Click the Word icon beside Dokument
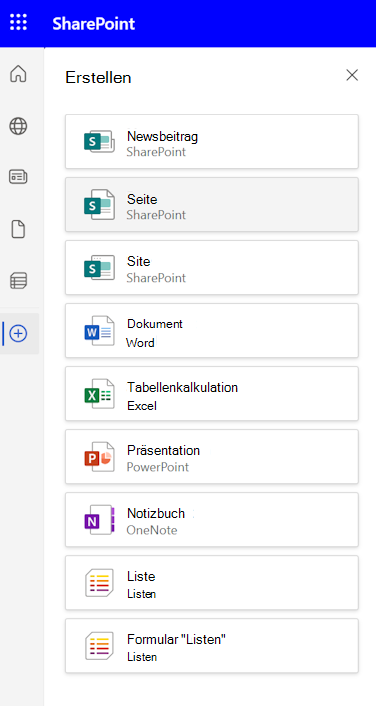 coord(99,331)
